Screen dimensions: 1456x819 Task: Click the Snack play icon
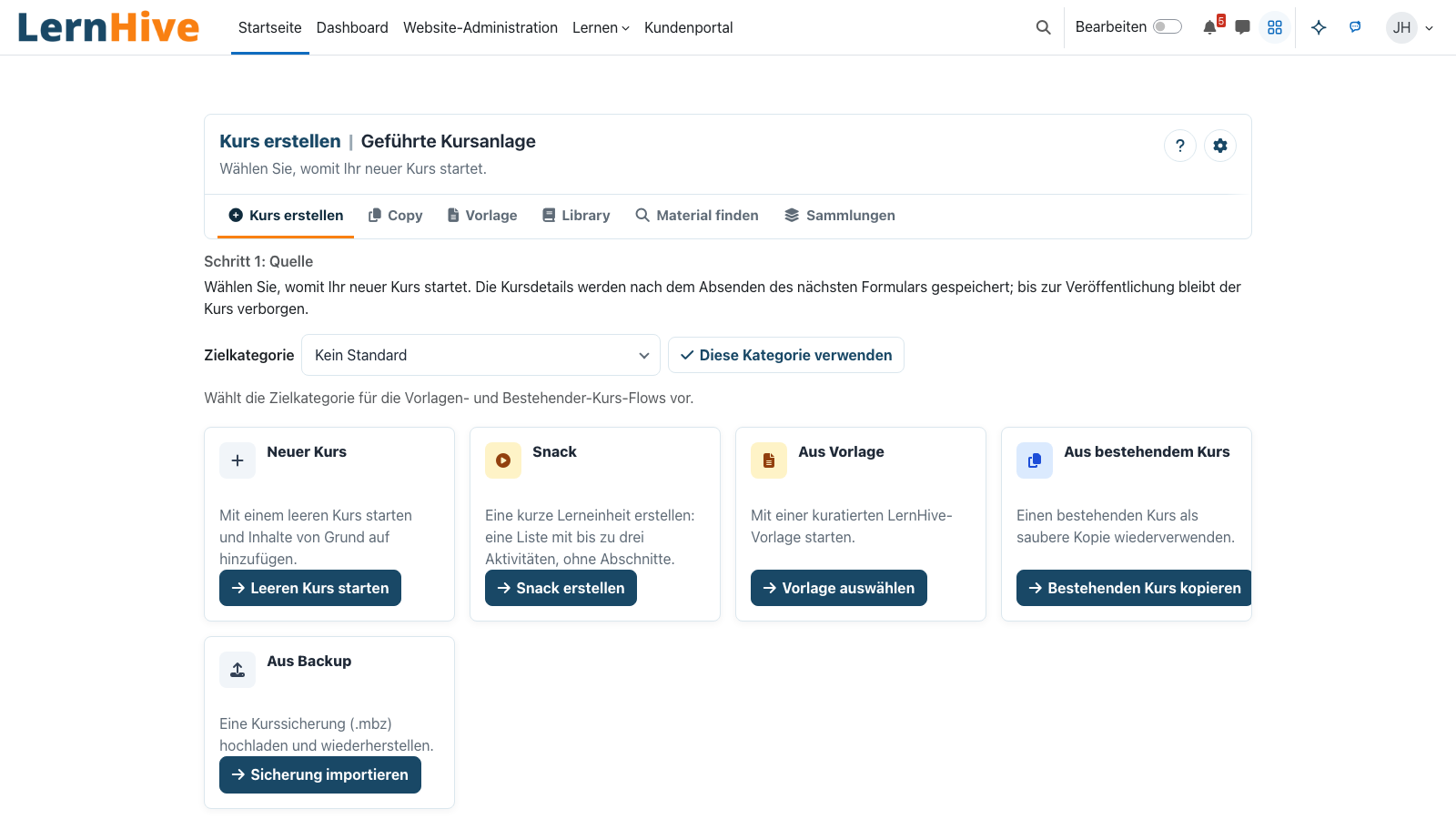[x=503, y=460]
